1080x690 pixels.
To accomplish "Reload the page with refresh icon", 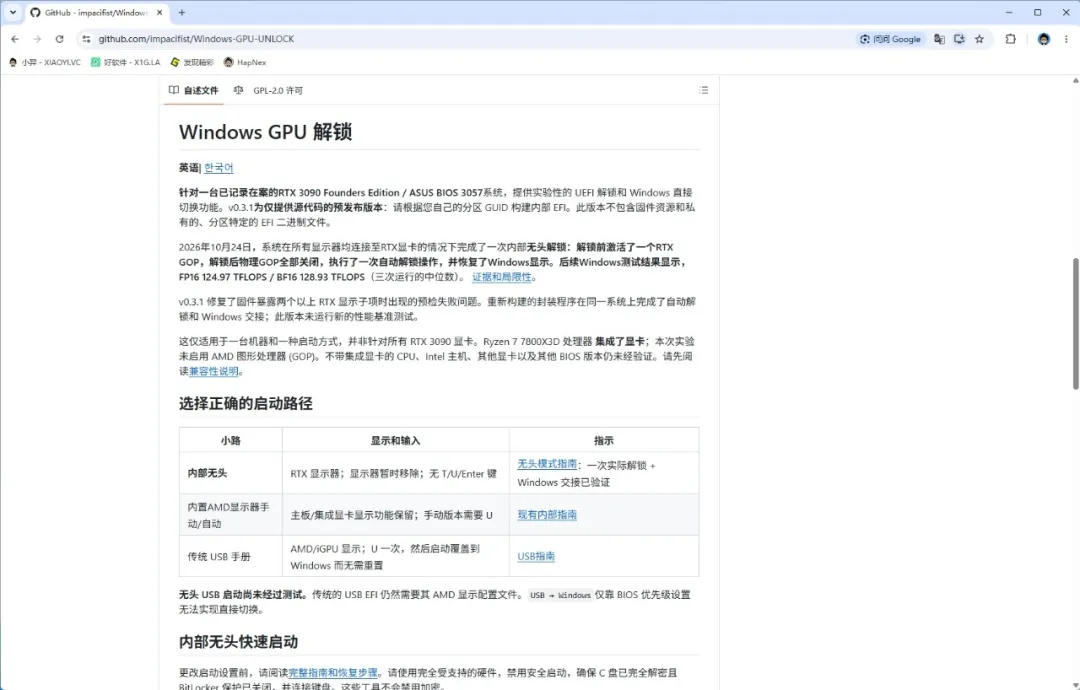I will [x=59, y=39].
